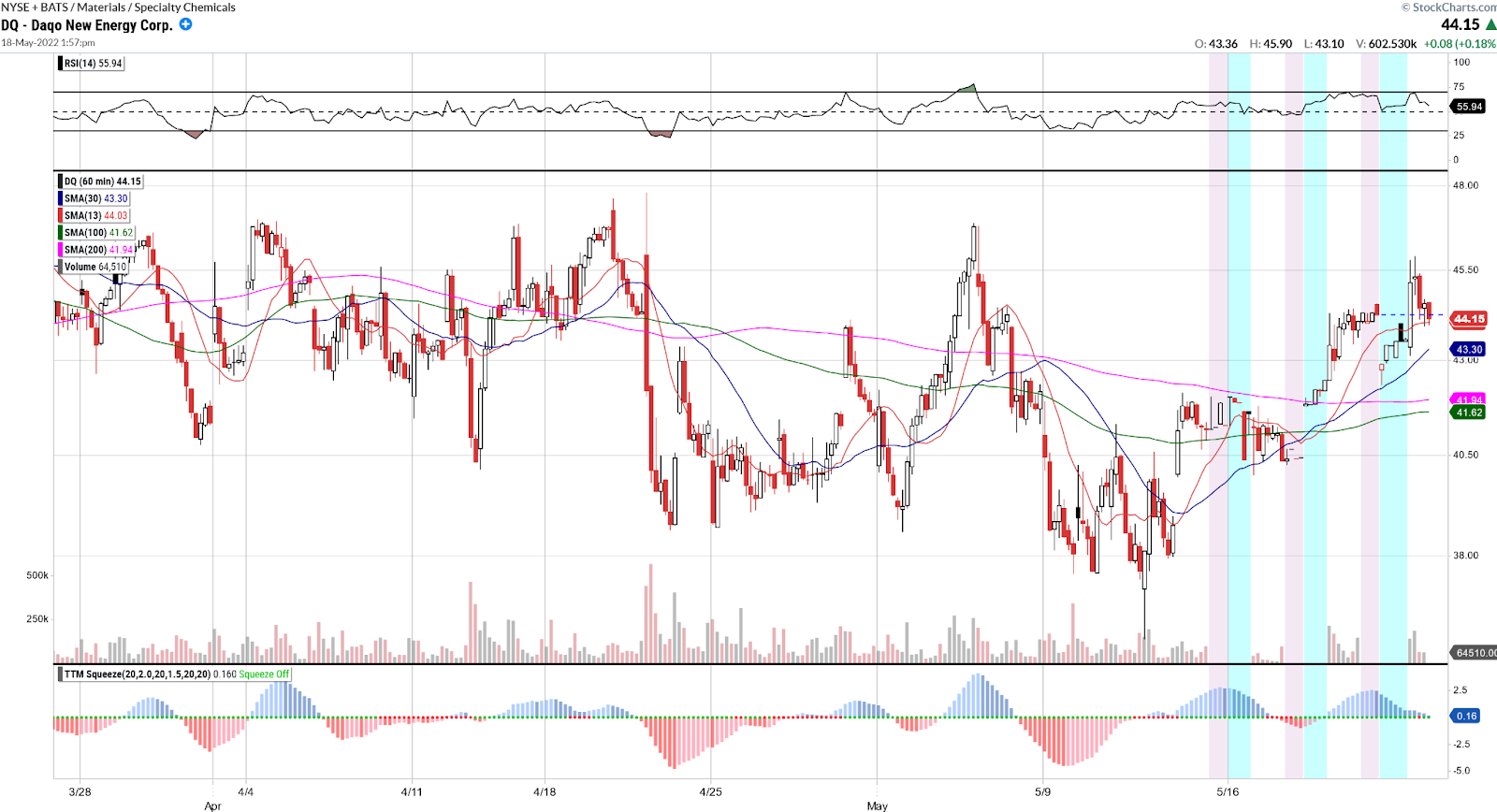The height and width of the screenshot is (812, 1497).
Task: Click the blue plus icon beside Daqo title
Action: [x=185, y=24]
